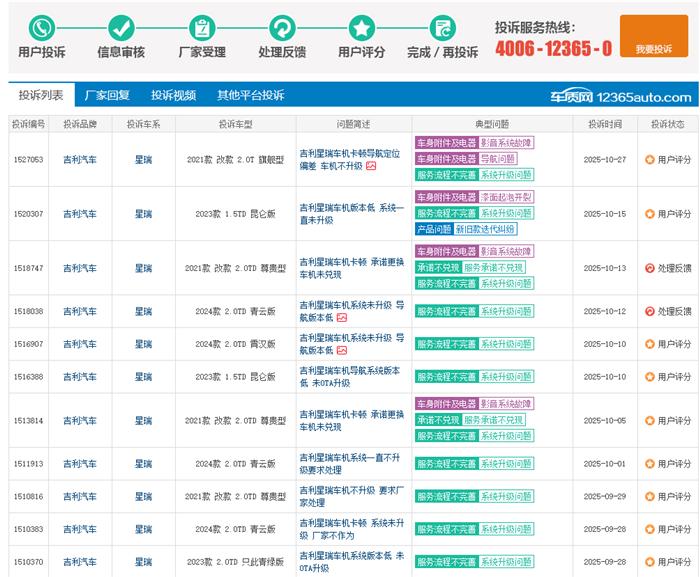The image size is (700, 577).
Task: Click the 新旧款迭代纠纷 problem tag
Action: pos(492,229)
